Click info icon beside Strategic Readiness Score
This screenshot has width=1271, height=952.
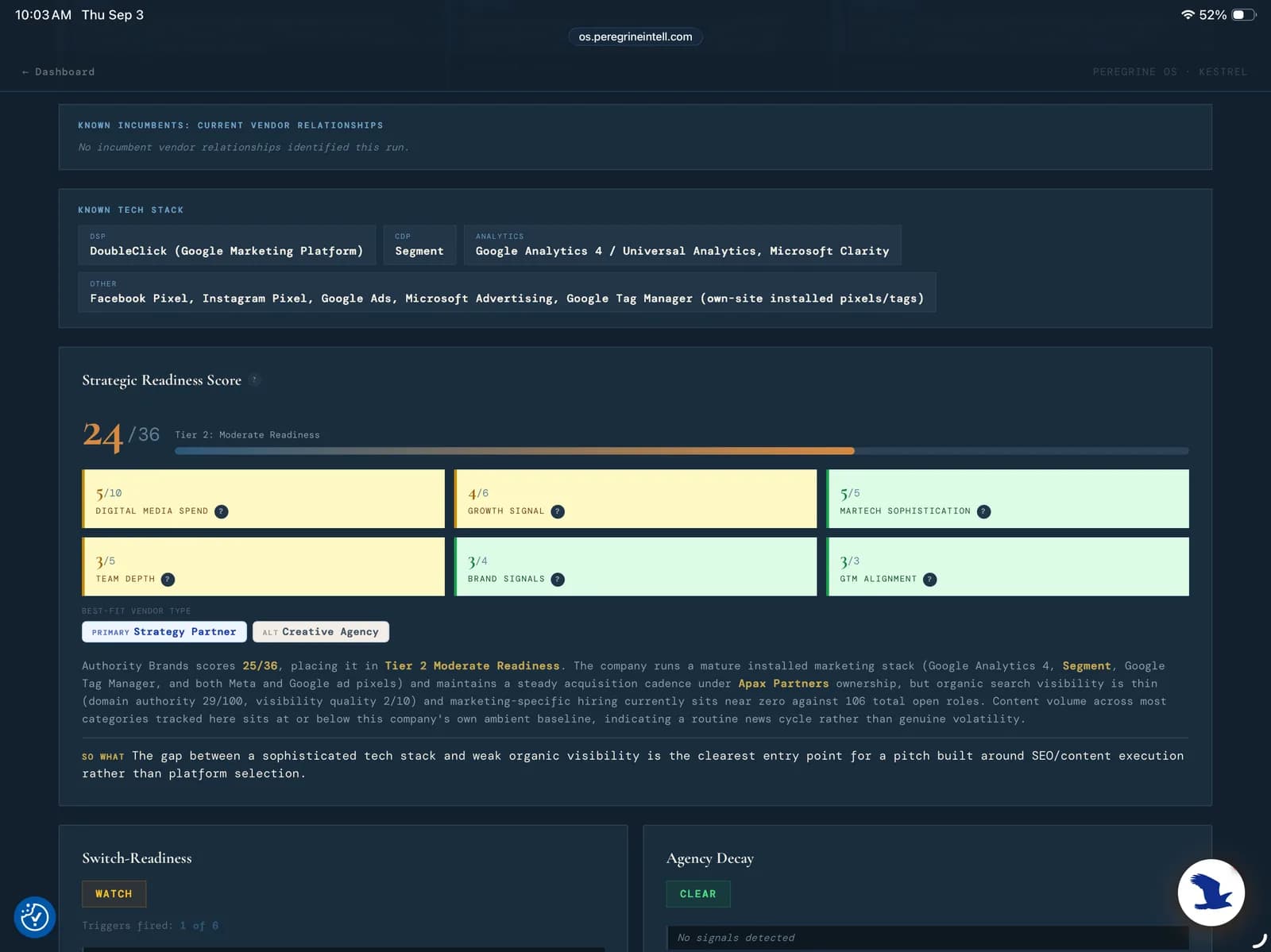coord(255,380)
